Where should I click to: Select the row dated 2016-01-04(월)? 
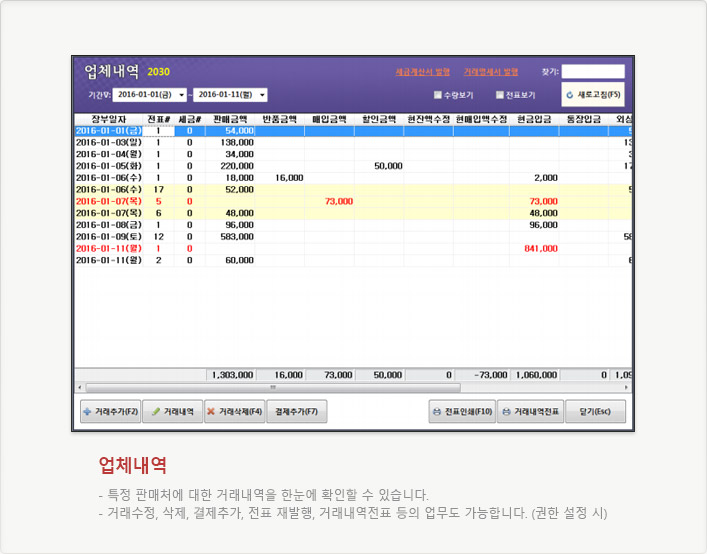pyautogui.click(x=353, y=154)
